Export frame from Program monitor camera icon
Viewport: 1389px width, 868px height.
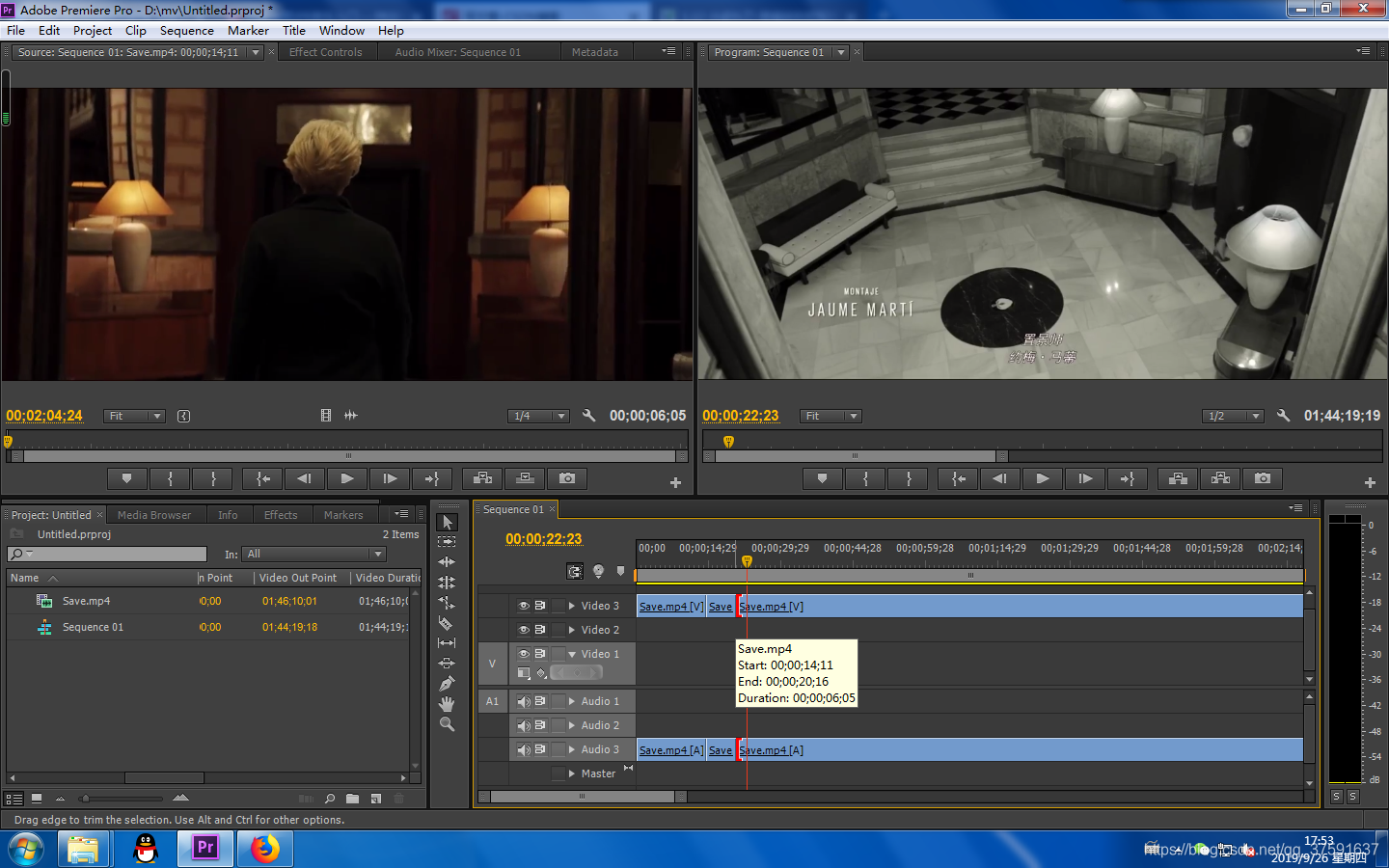pos(1263,478)
